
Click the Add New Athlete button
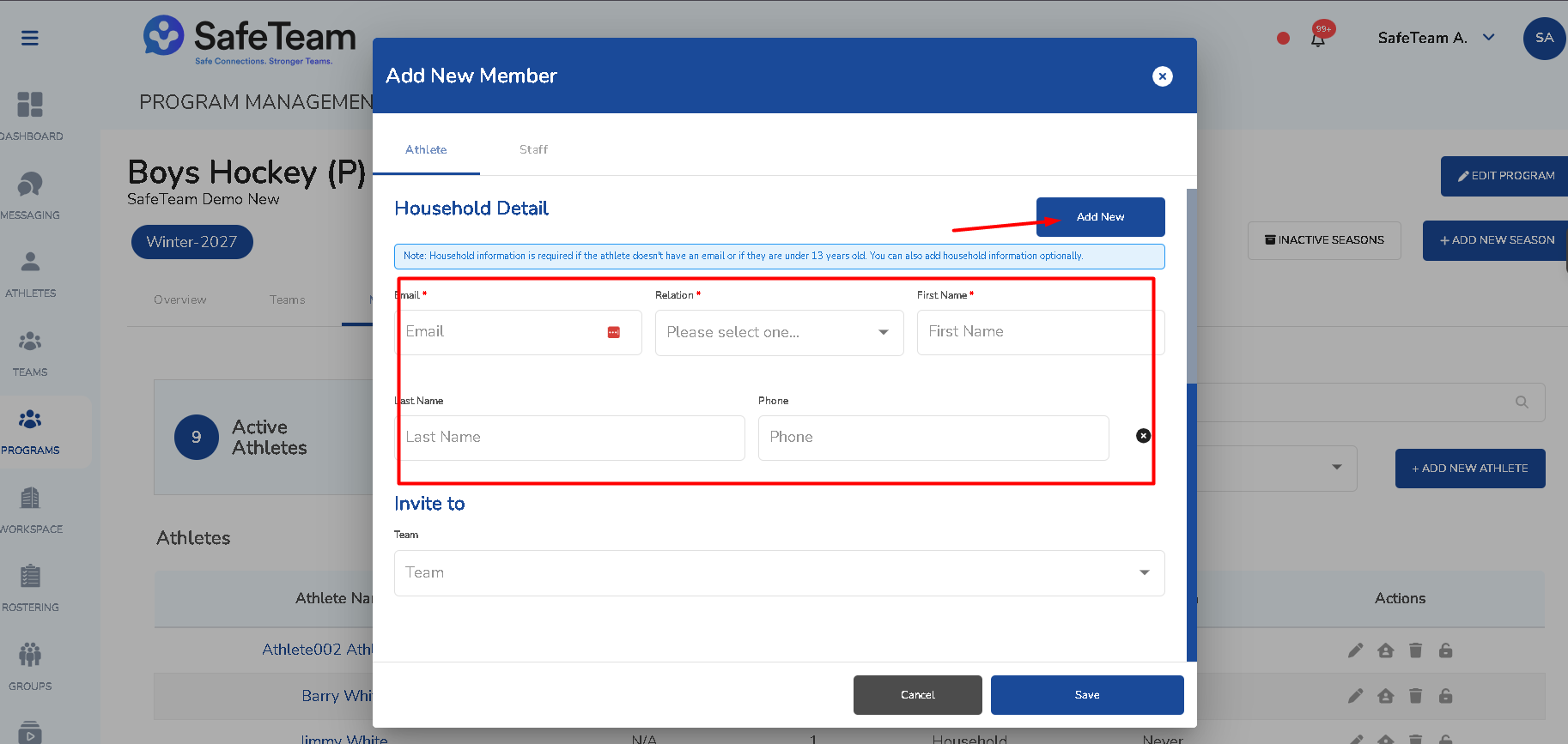click(x=1469, y=469)
